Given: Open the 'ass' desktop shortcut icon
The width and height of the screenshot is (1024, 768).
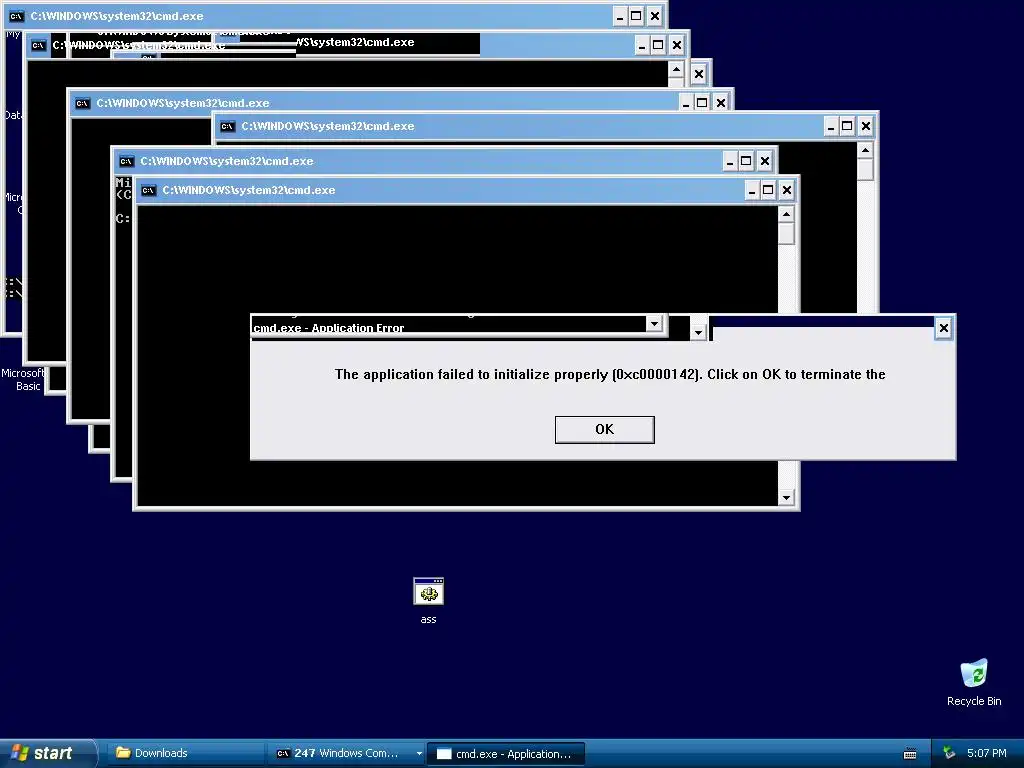Looking at the screenshot, I should (428, 600).
